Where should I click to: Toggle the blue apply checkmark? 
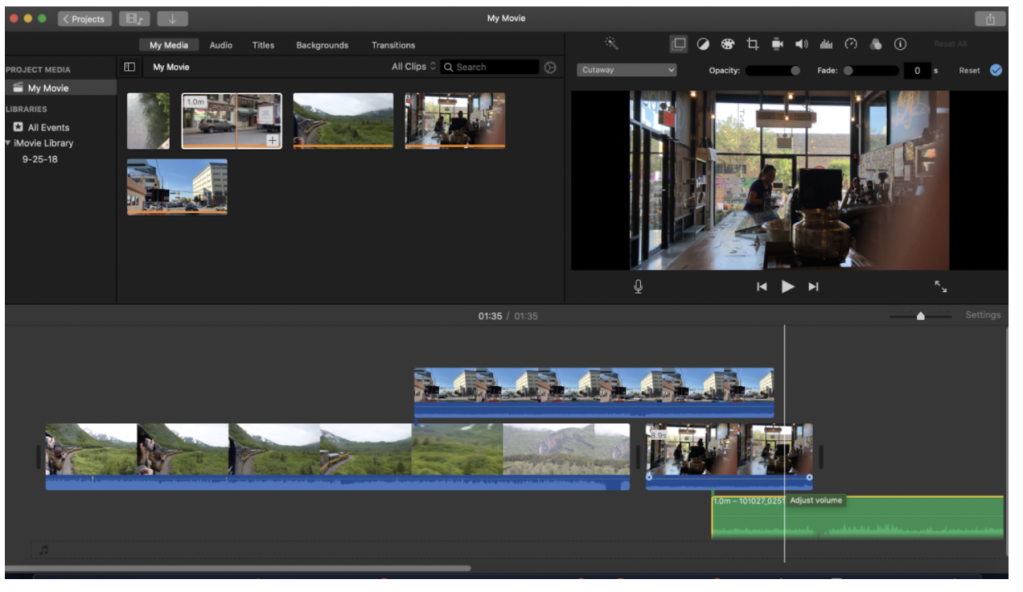point(995,70)
